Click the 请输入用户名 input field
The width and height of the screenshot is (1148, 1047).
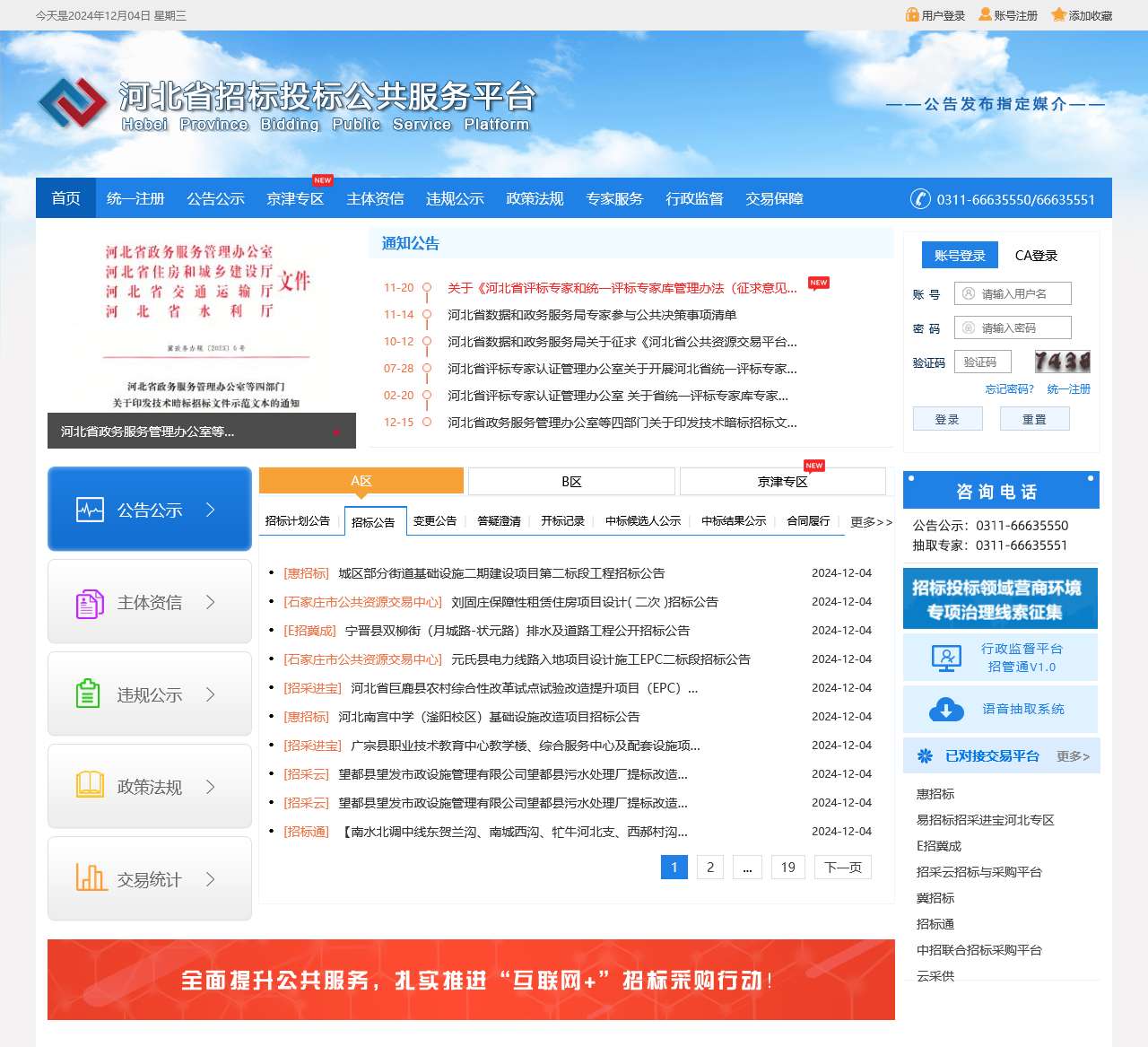pos(1013,293)
